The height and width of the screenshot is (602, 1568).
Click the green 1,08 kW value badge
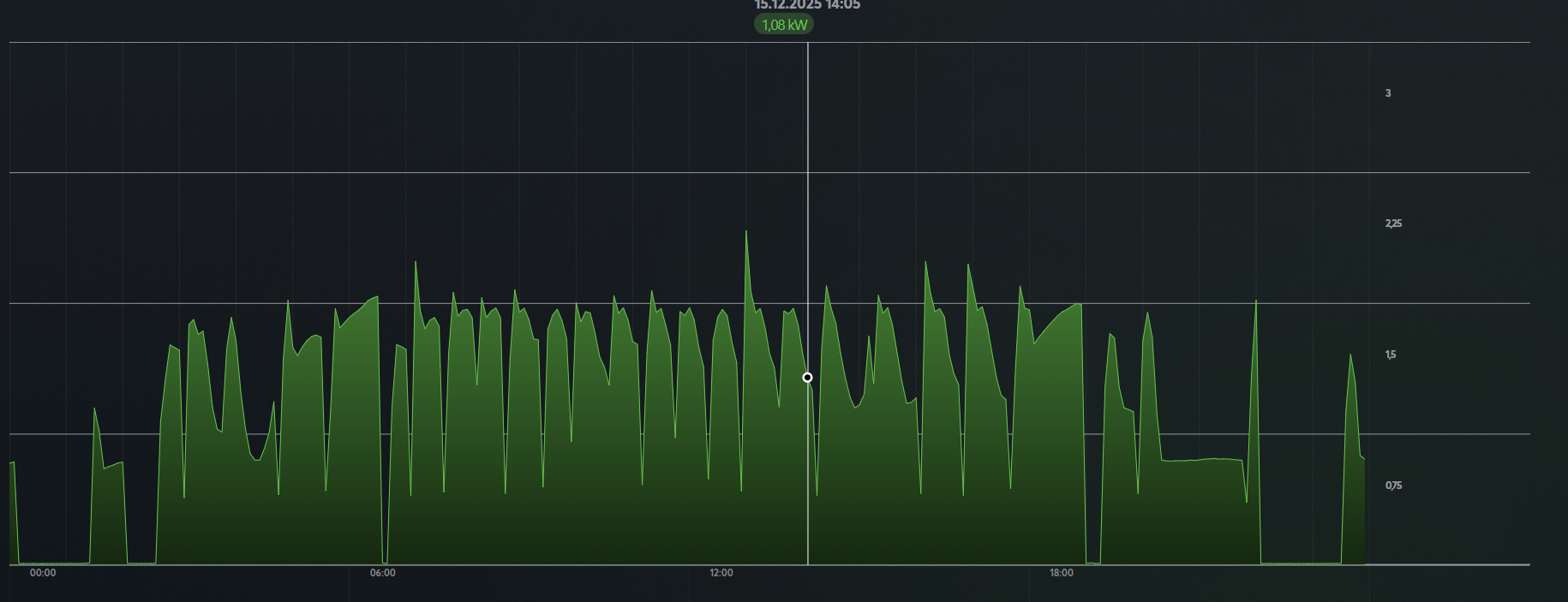(x=784, y=25)
